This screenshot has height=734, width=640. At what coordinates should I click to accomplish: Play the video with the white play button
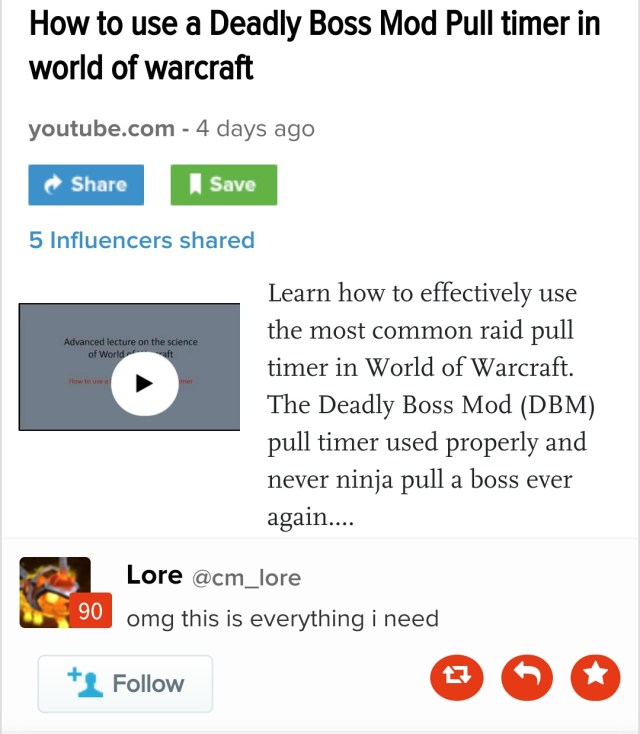coord(145,384)
